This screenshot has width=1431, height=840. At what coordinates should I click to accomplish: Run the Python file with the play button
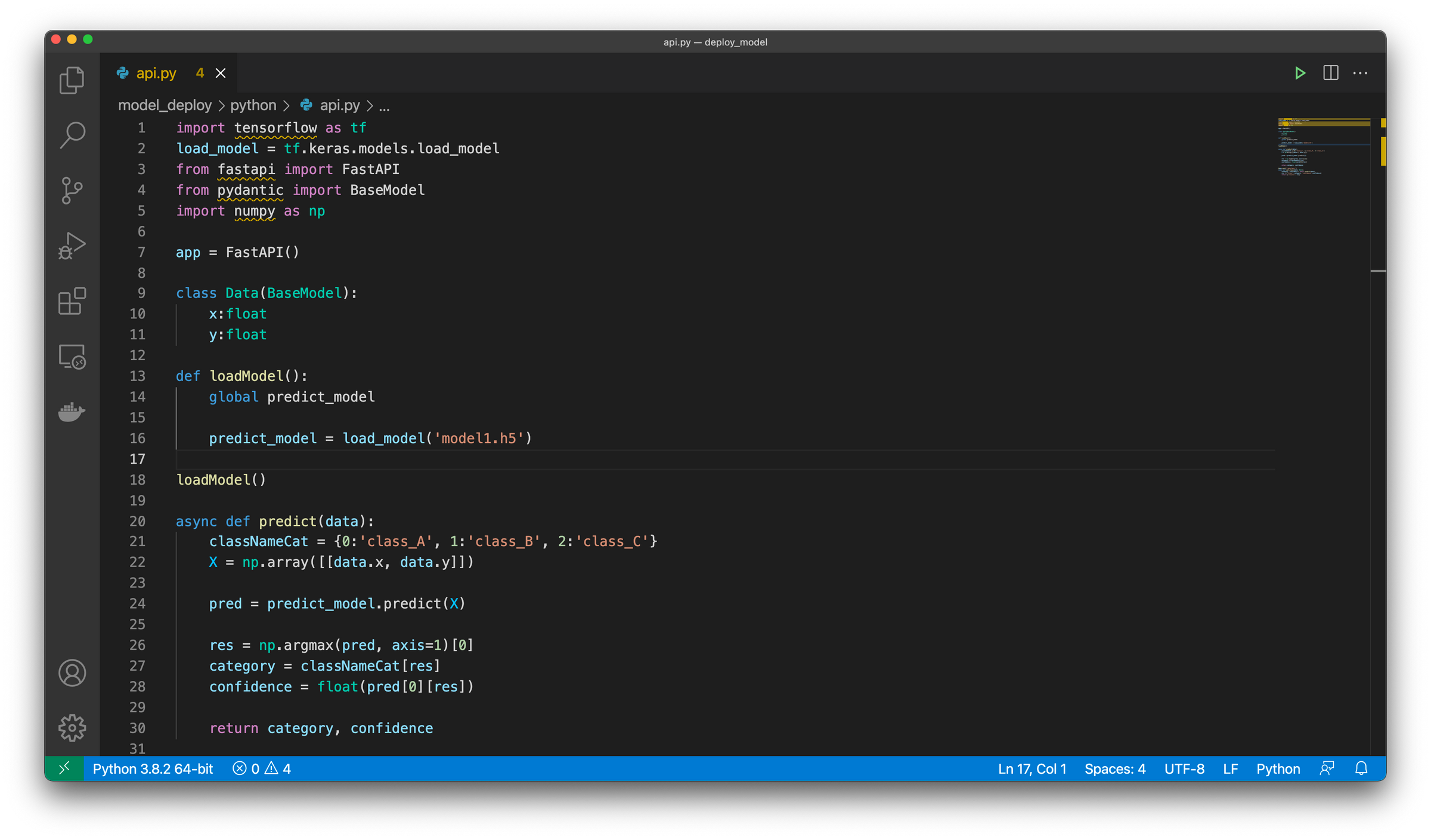click(x=1300, y=73)
